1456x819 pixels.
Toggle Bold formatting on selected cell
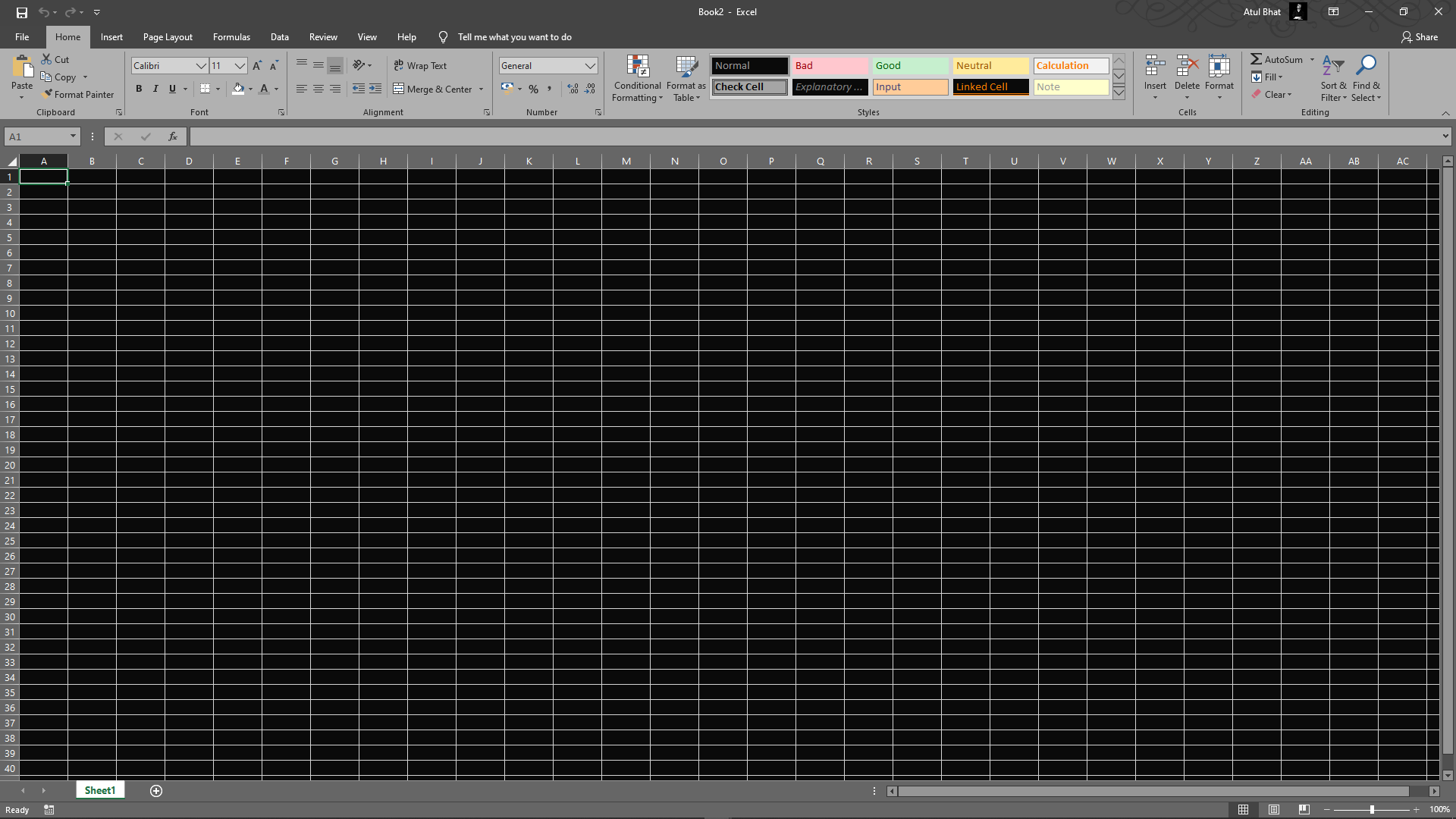tap(138, 88)
